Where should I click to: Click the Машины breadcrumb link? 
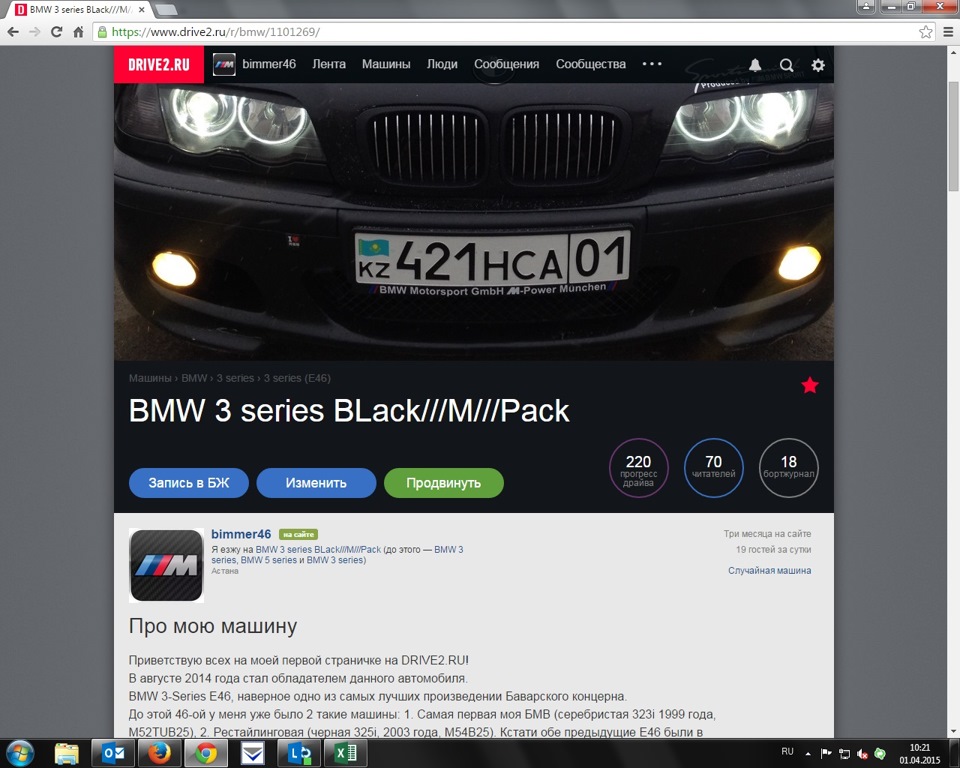coord(150,378)
